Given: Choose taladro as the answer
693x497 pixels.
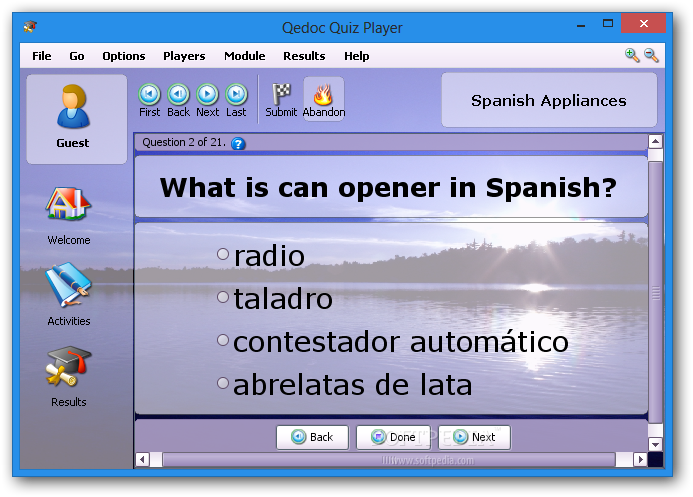Looking at the screenshot, I should click(x=223, y=297).
